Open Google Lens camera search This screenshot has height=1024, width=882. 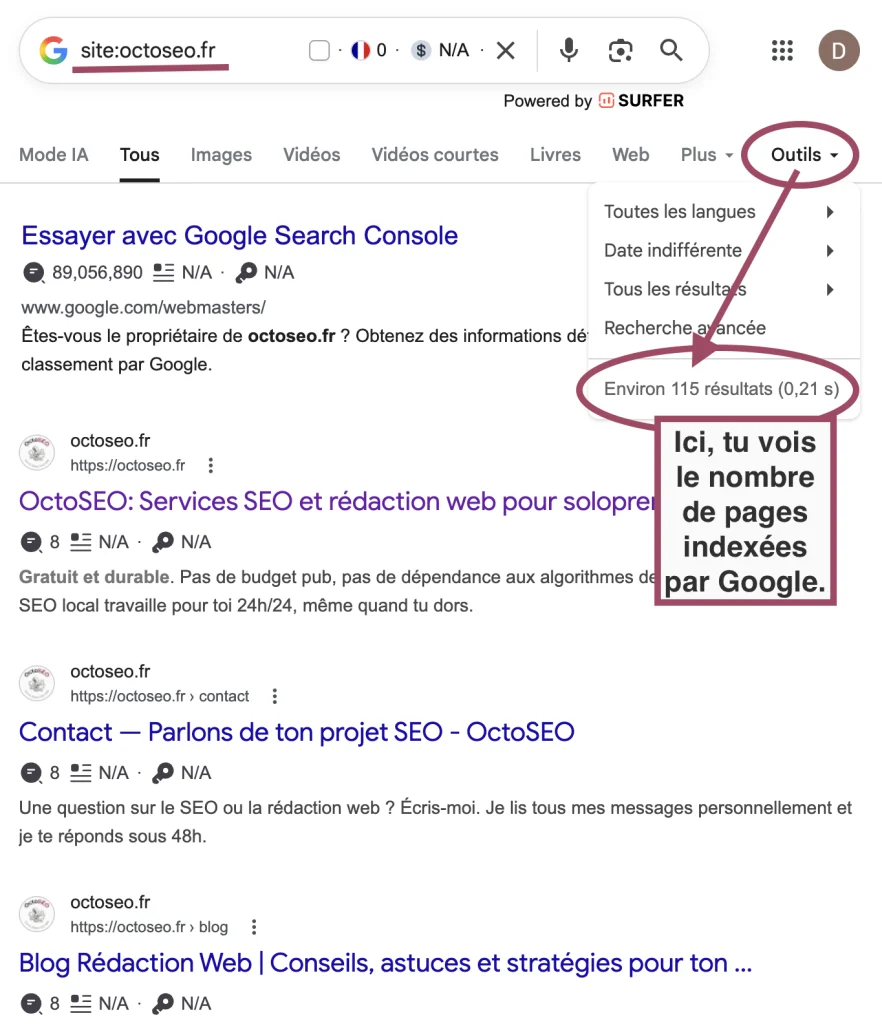pos(620,50)
